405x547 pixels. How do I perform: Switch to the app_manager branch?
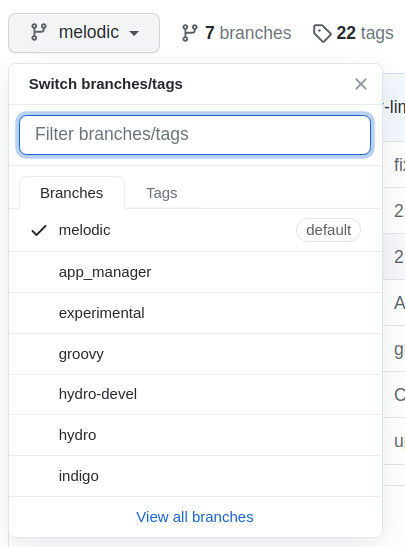tap(195, 272)
